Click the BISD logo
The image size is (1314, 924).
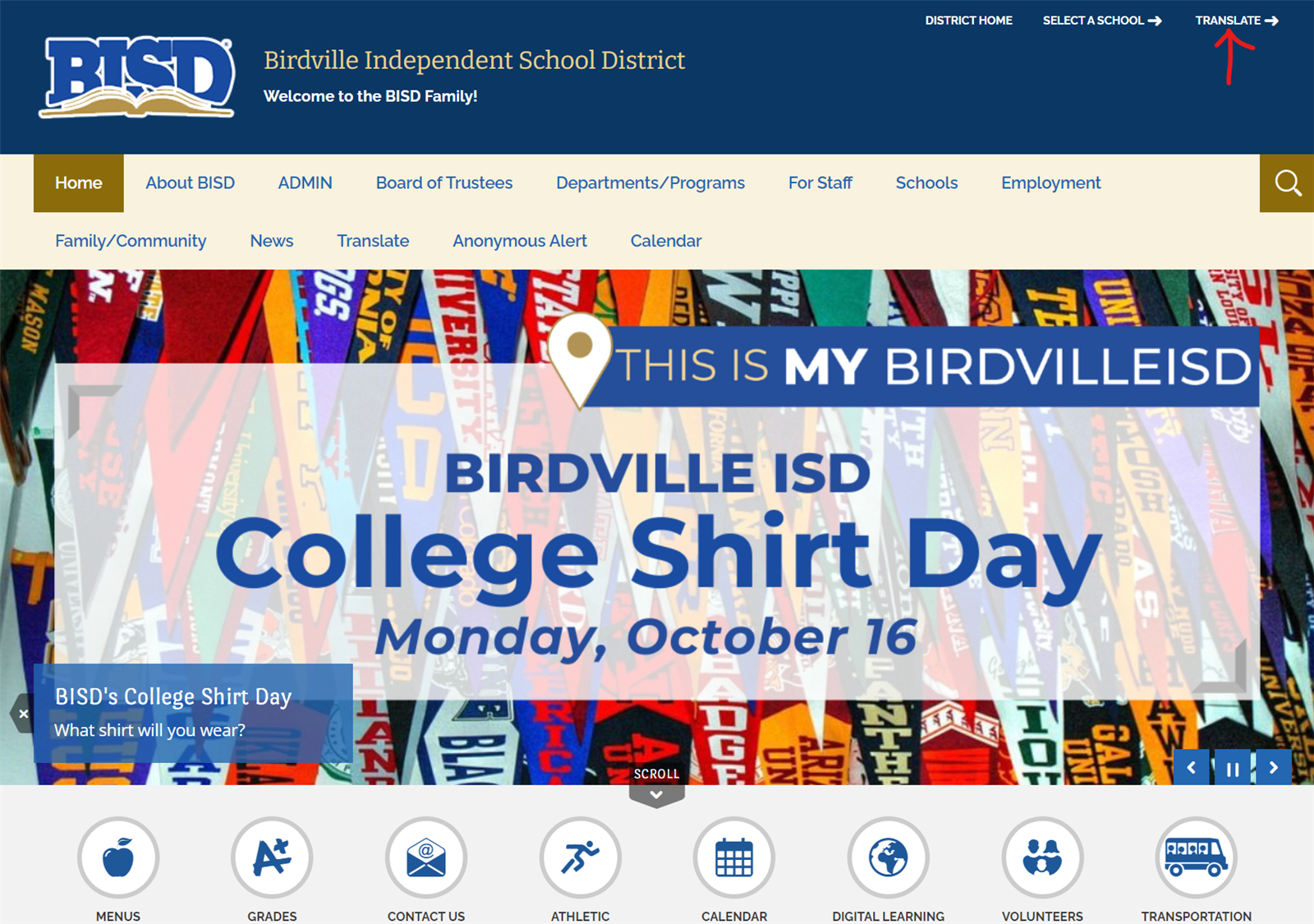point(138,77)
